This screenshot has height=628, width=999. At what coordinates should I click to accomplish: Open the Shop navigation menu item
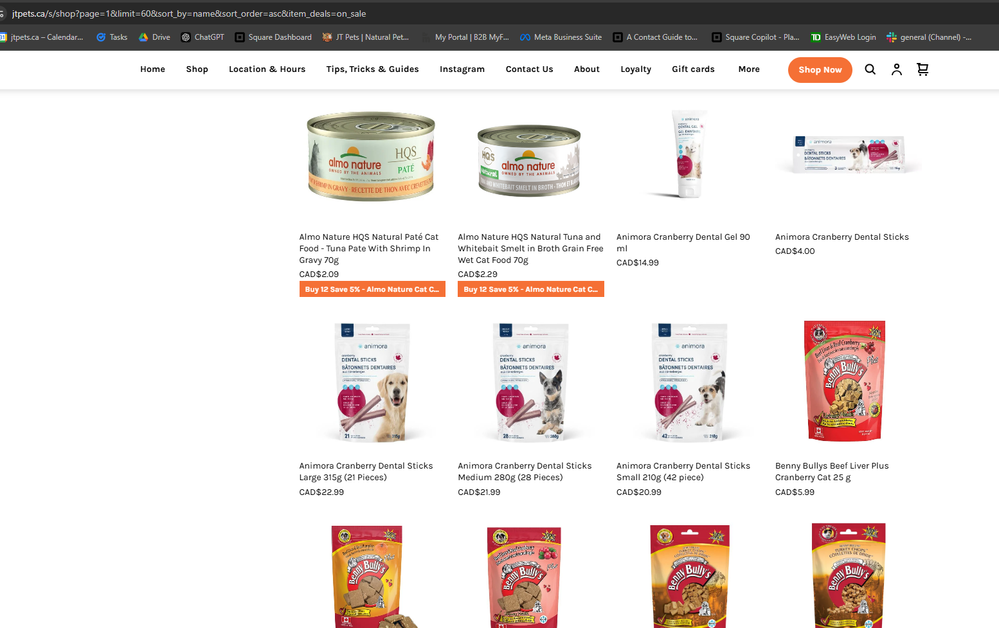197,69
